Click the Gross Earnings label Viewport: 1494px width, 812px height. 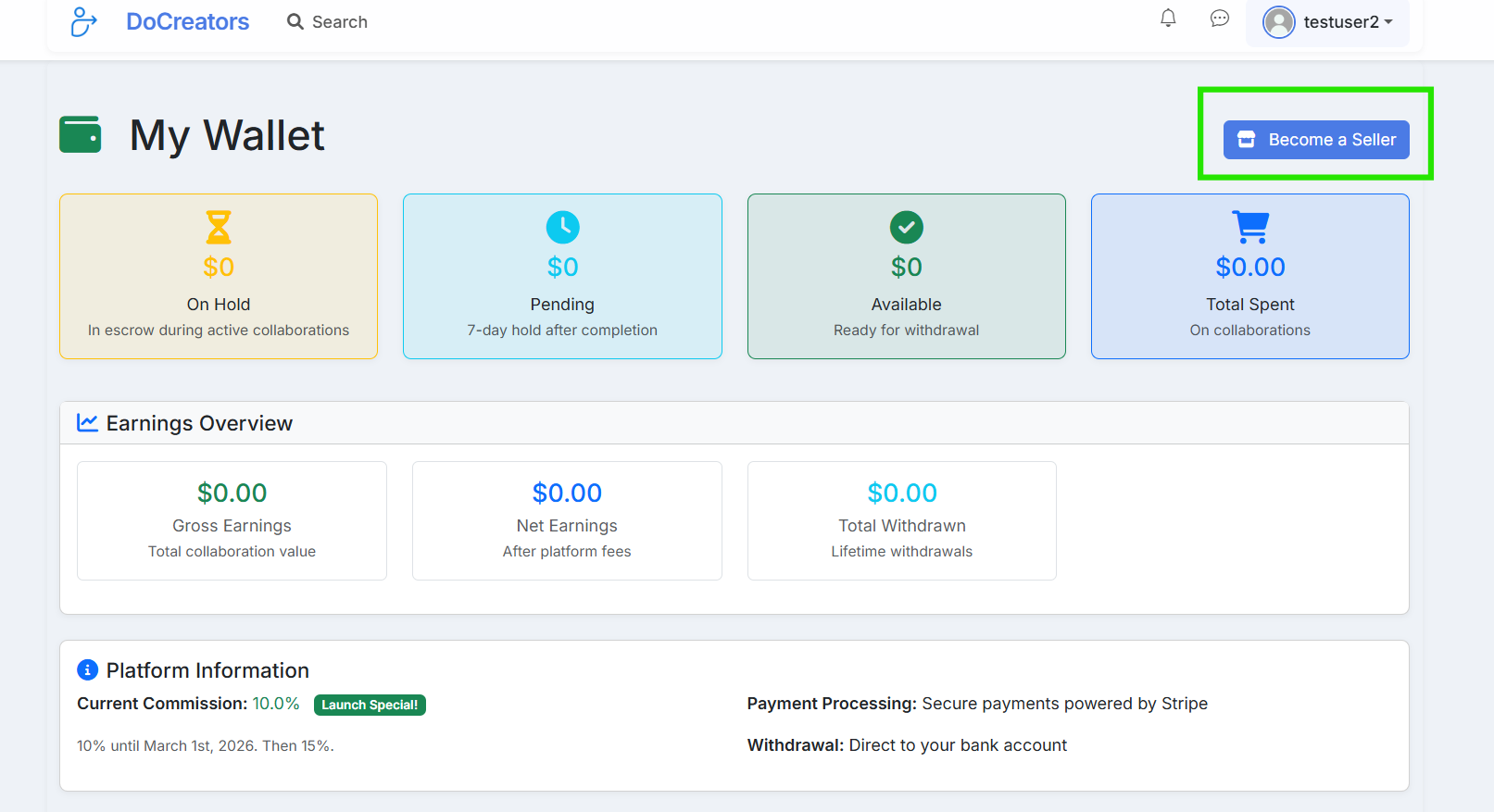click(x=232, y=526)
